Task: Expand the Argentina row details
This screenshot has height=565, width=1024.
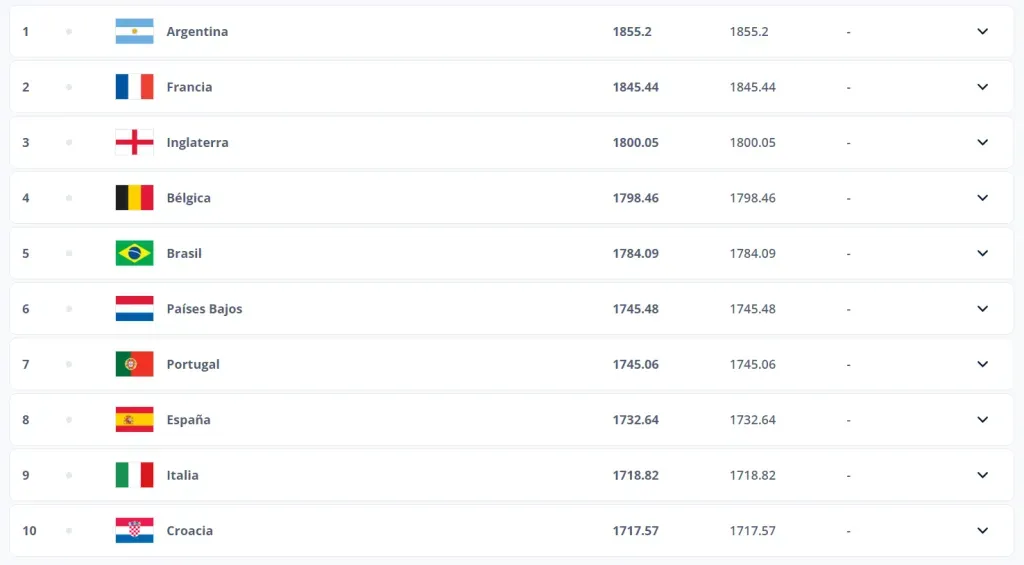Action: coord(982,31)
